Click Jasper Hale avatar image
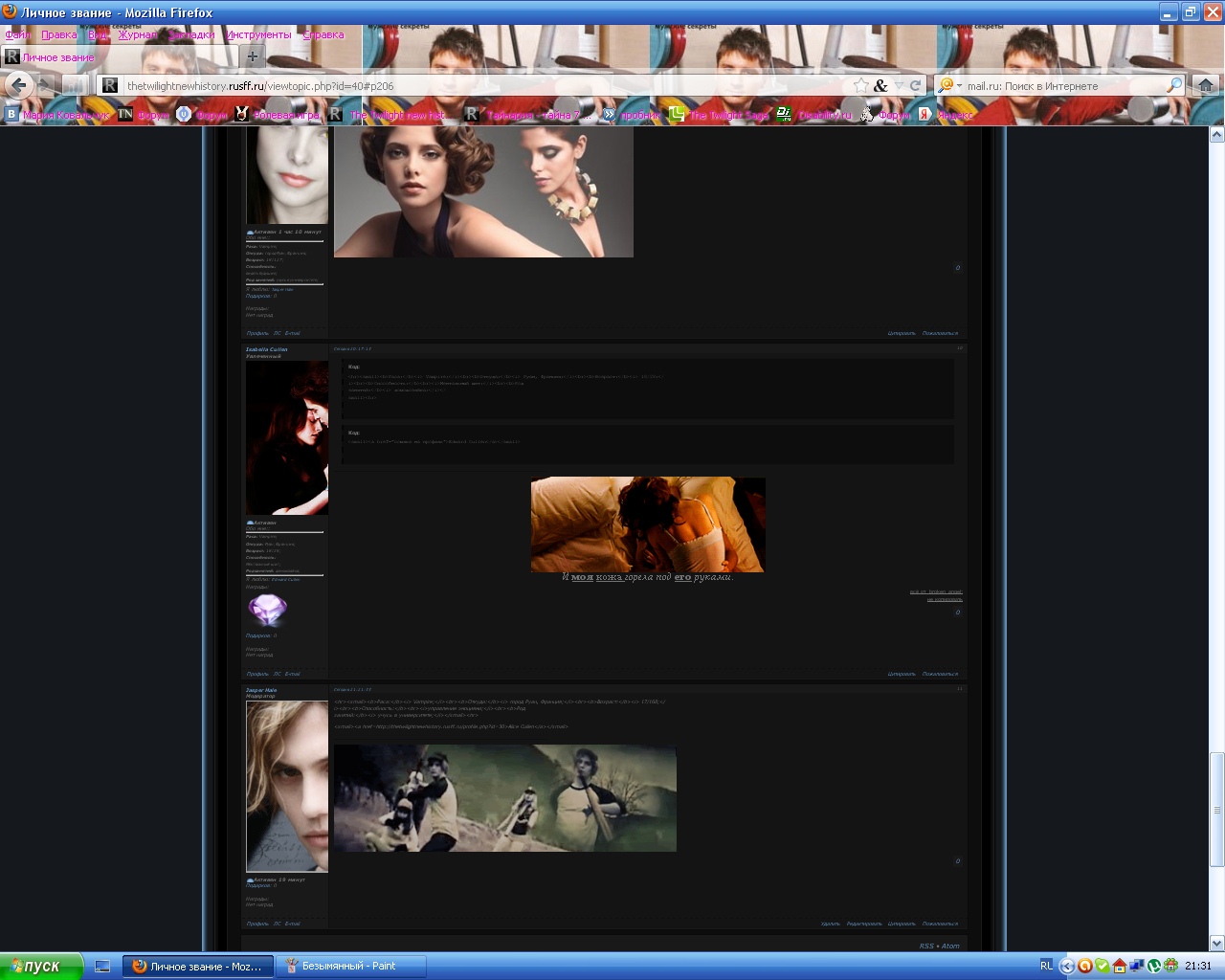The height and width of the screenshot is (980, 1225). (287, 787)
